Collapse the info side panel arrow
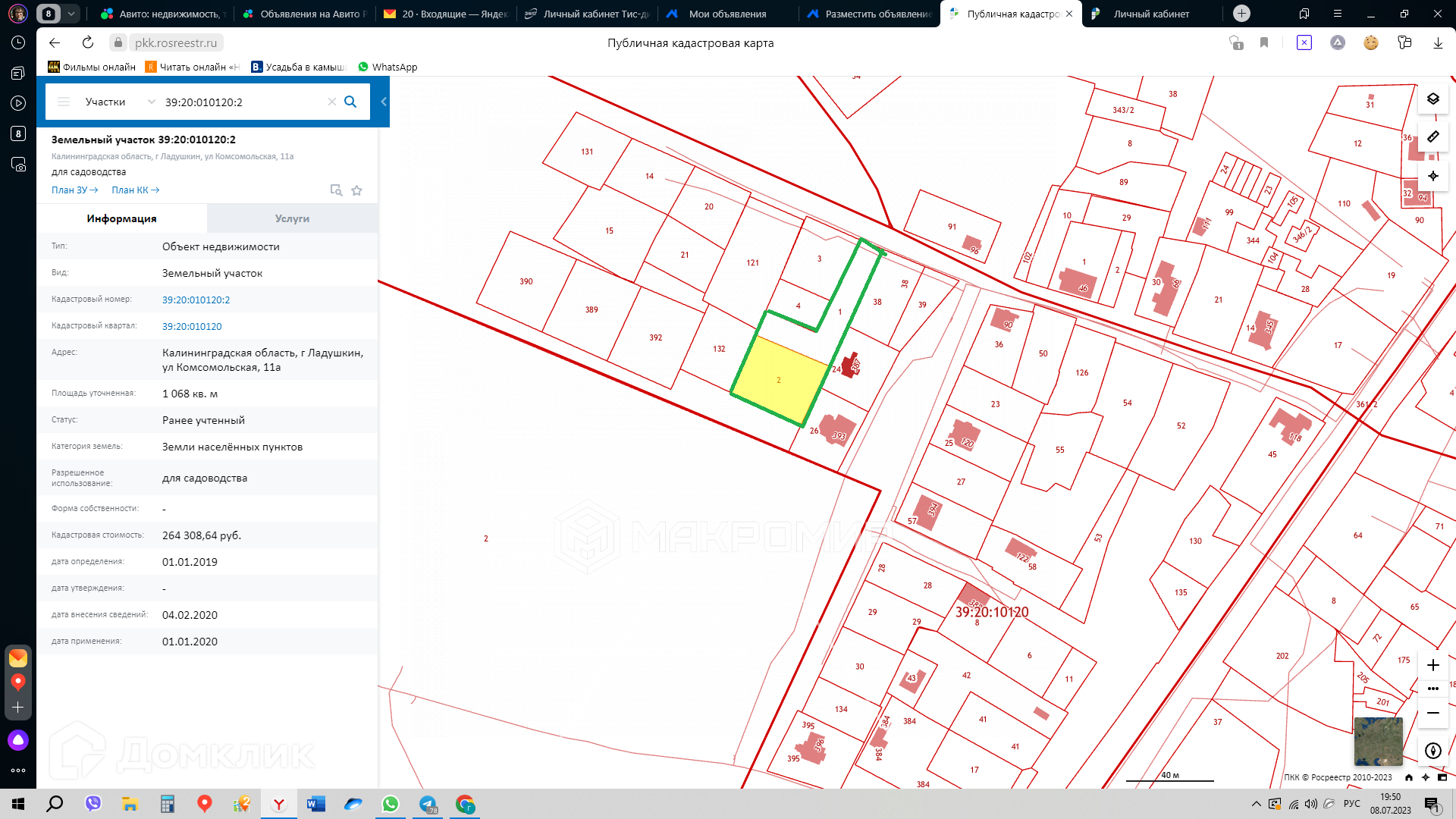1456x819 pixels. pyautogui.click(x=384, y=102)
